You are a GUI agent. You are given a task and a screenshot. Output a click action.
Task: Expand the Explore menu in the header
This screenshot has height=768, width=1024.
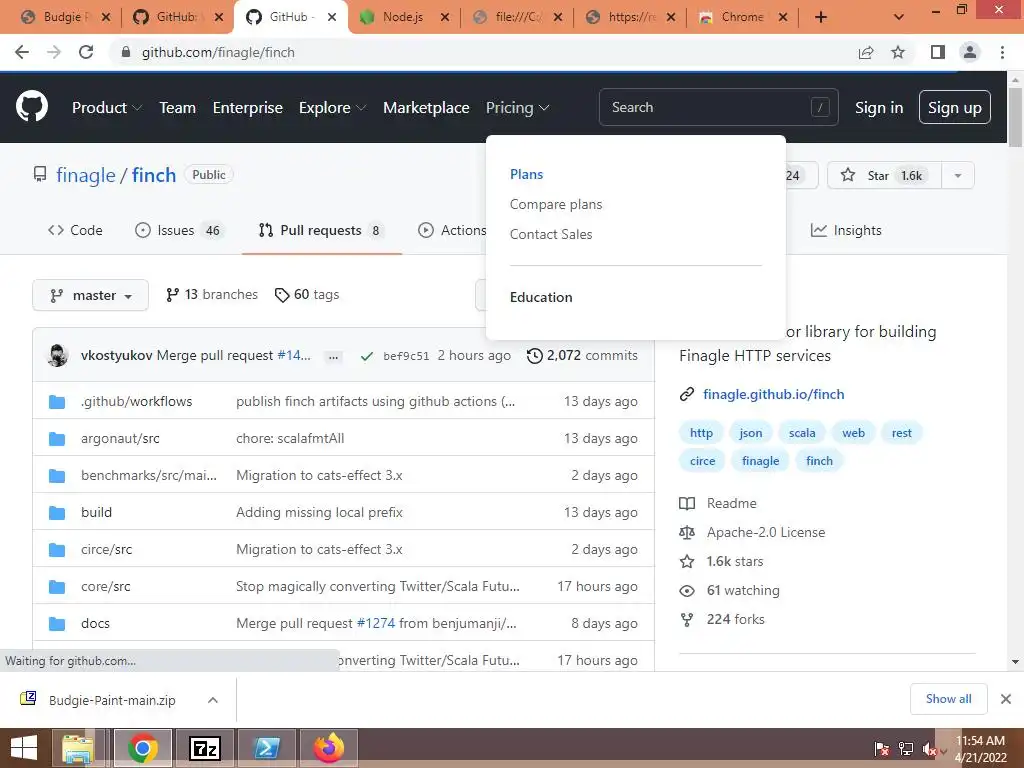click(x=332, y=108)
